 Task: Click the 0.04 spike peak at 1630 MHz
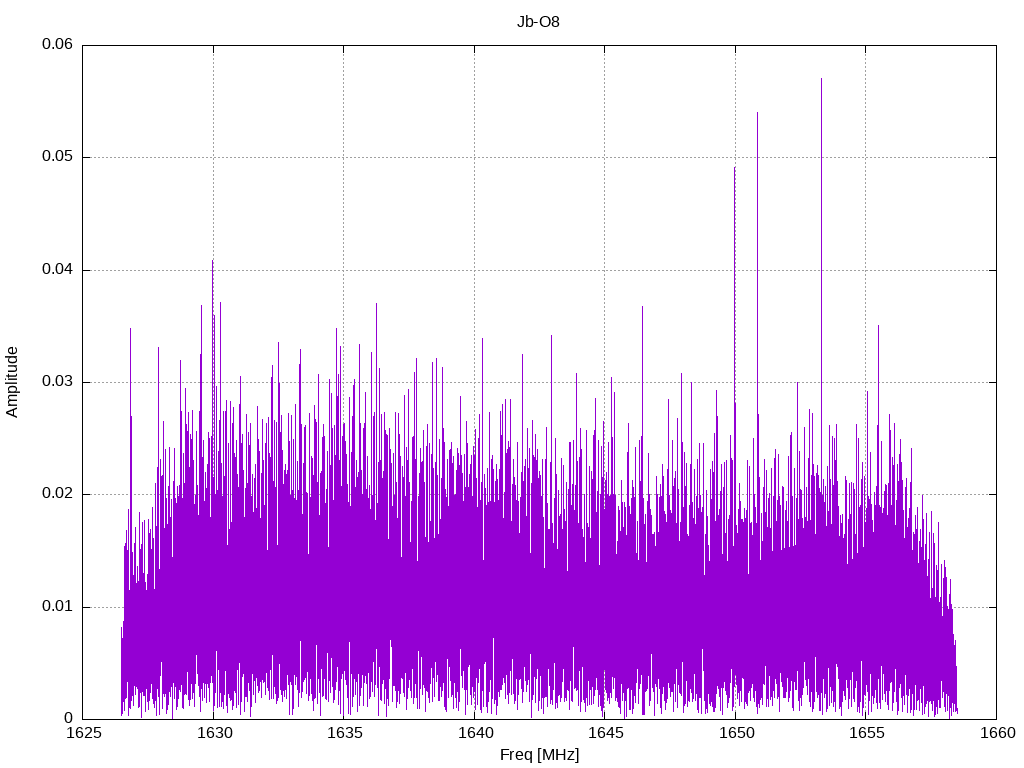212,261
